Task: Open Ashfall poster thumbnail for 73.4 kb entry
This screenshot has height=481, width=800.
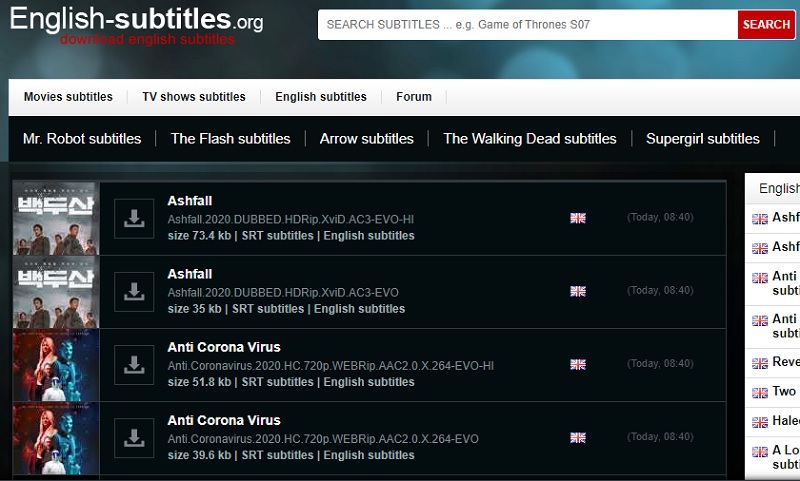Action: point(56,218)
